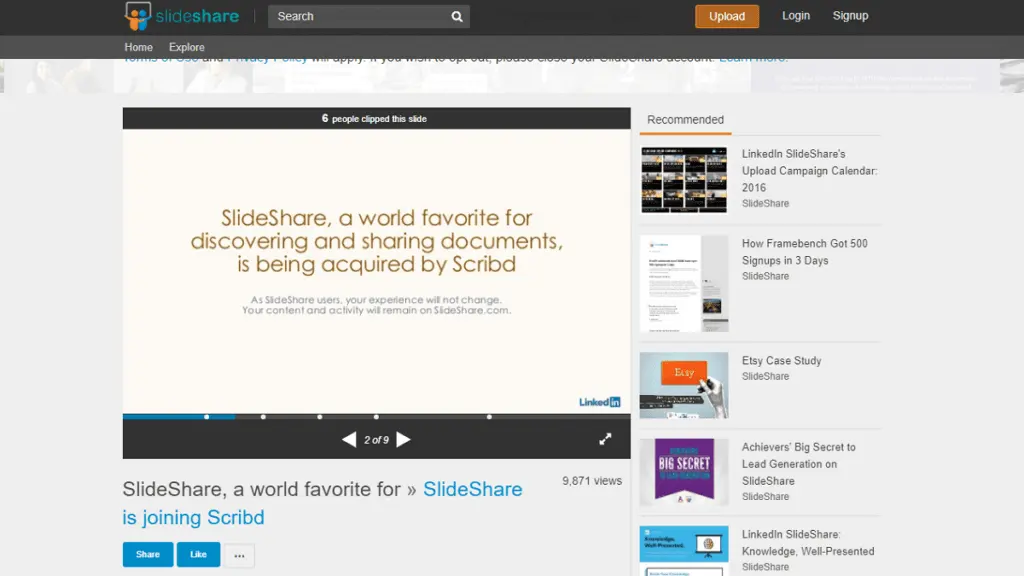Go to Home menu item

(x=138, y=47)
